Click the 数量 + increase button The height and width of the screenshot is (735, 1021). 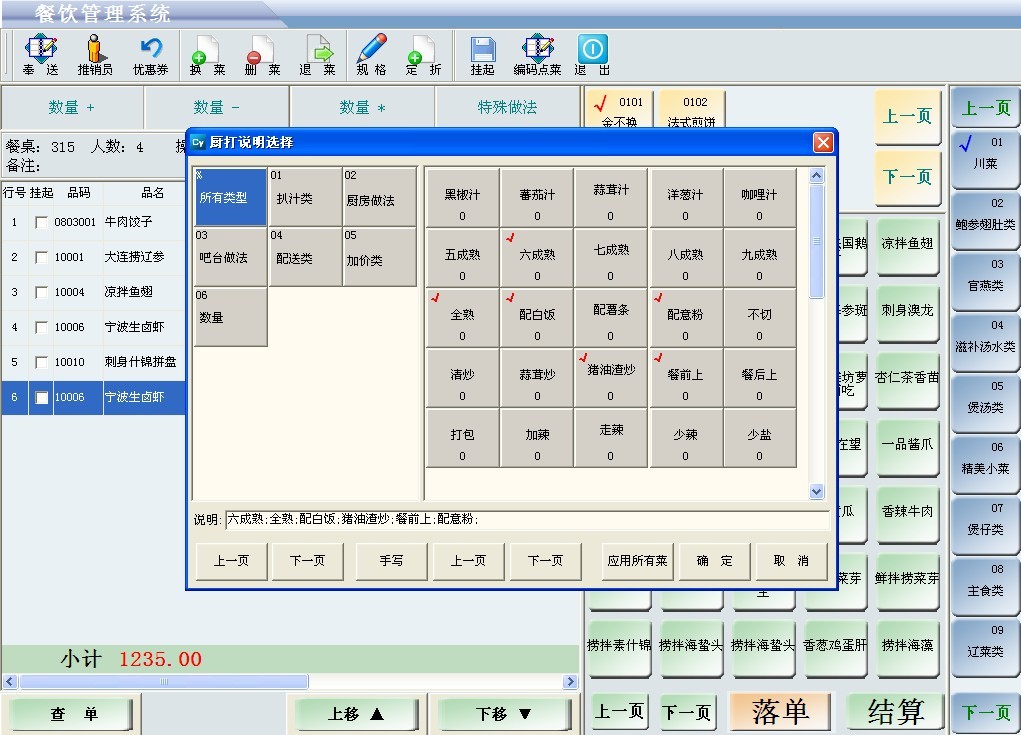click(72, 107)
